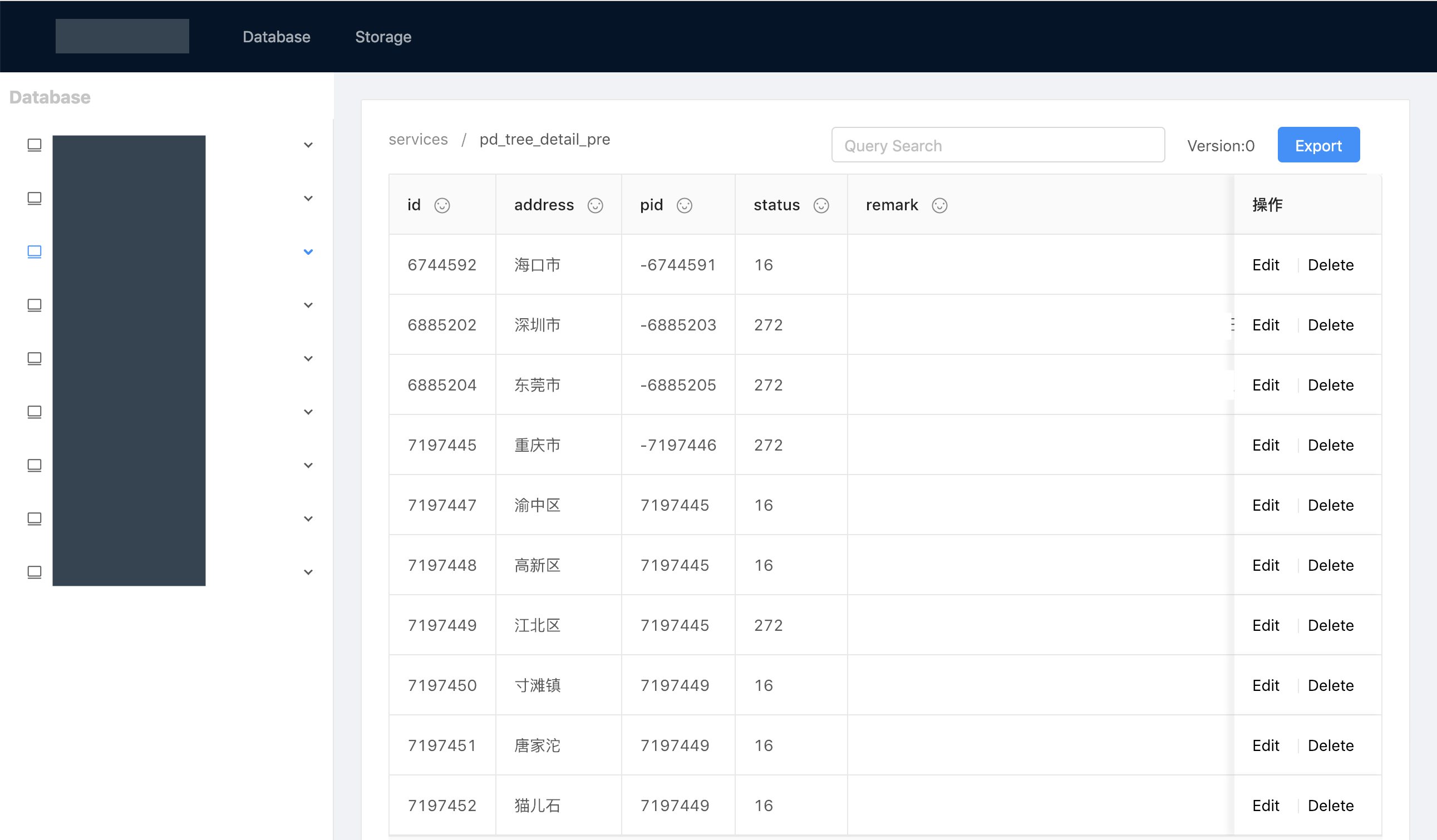Select the fourth database icon in the sidebar

tap(34, 305)
